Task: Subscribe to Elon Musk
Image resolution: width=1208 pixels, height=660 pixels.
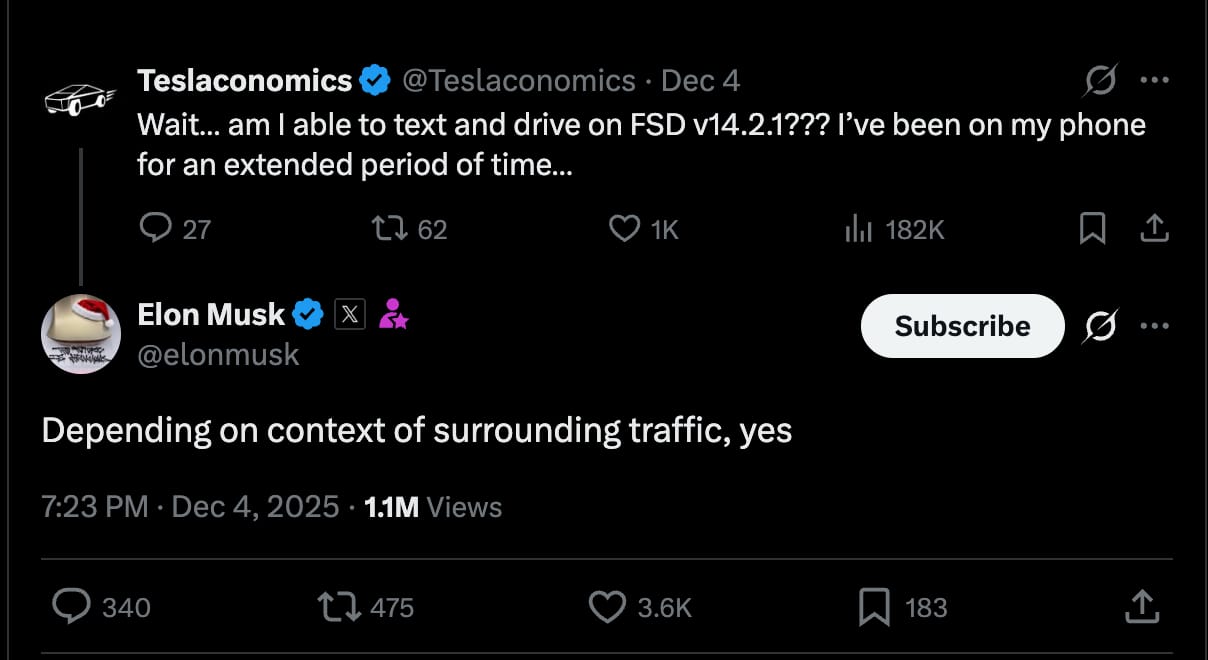Action: (962, 326)
